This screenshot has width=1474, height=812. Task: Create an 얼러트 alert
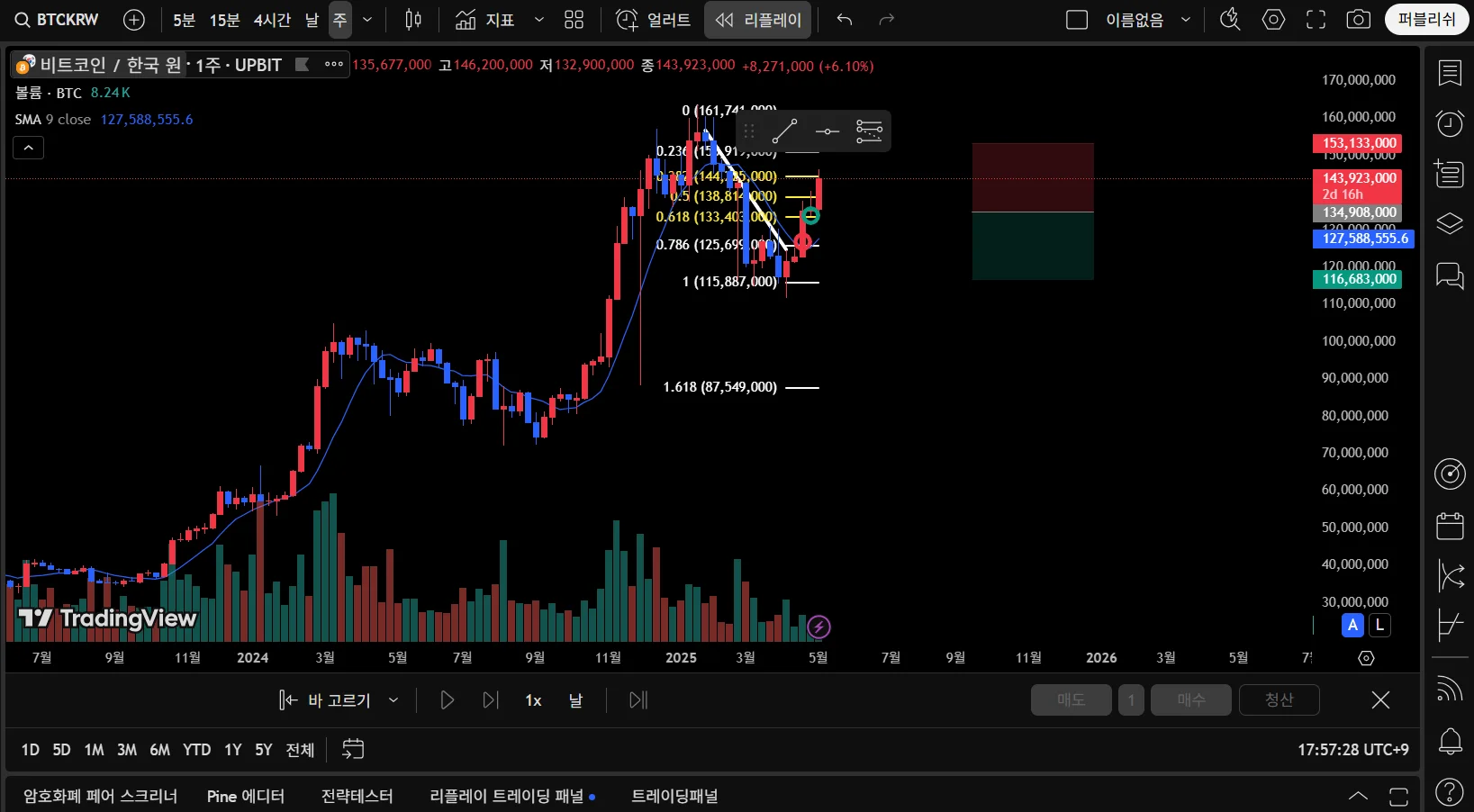[653, 20]
